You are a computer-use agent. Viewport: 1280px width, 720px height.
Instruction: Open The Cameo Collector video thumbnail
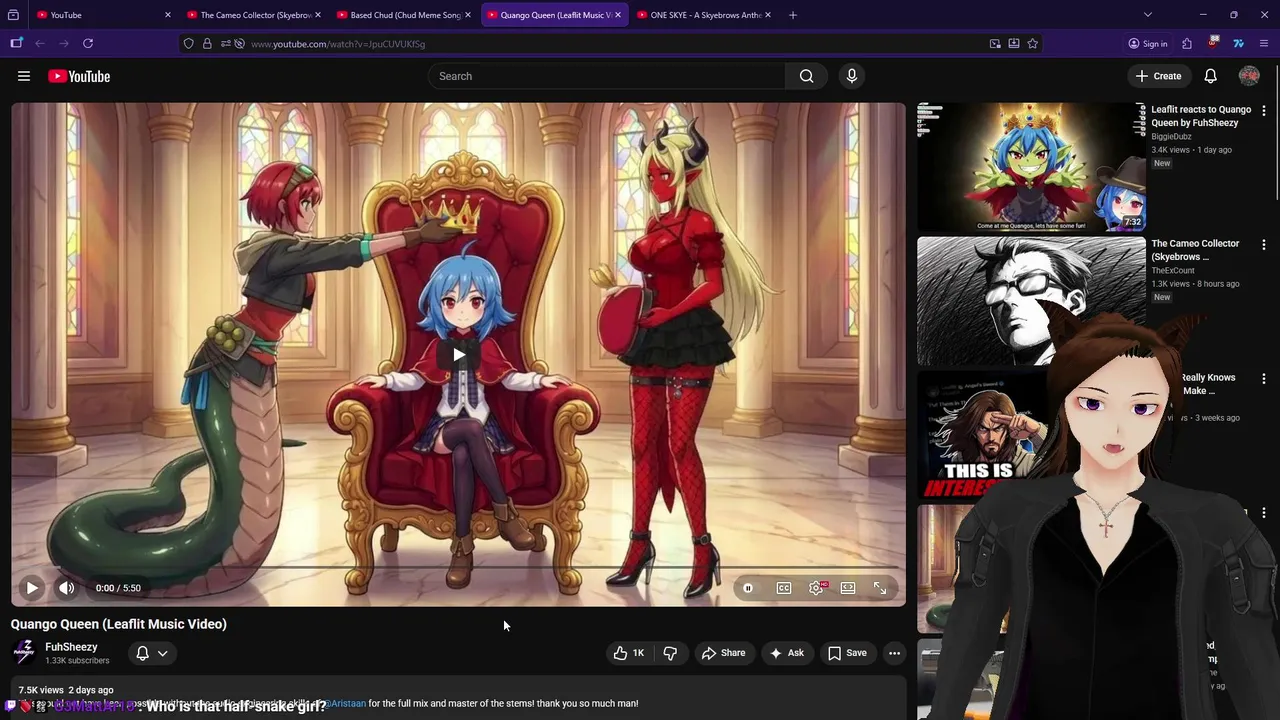1031,301
